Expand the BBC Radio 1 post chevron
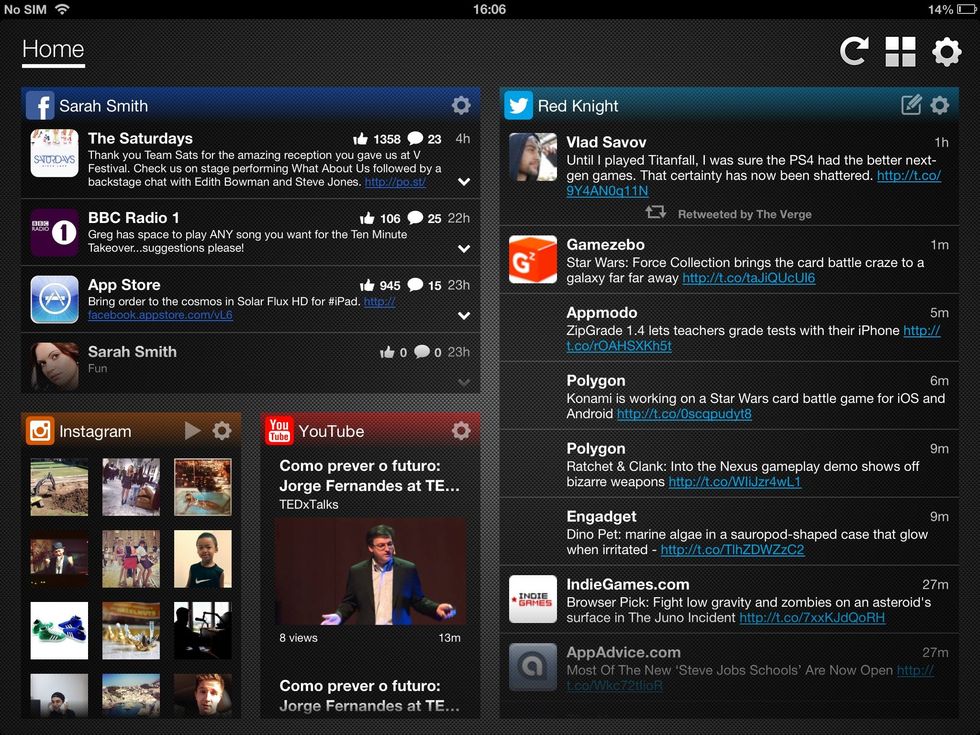This screenshot has height=735, width=980. point(464,249)
